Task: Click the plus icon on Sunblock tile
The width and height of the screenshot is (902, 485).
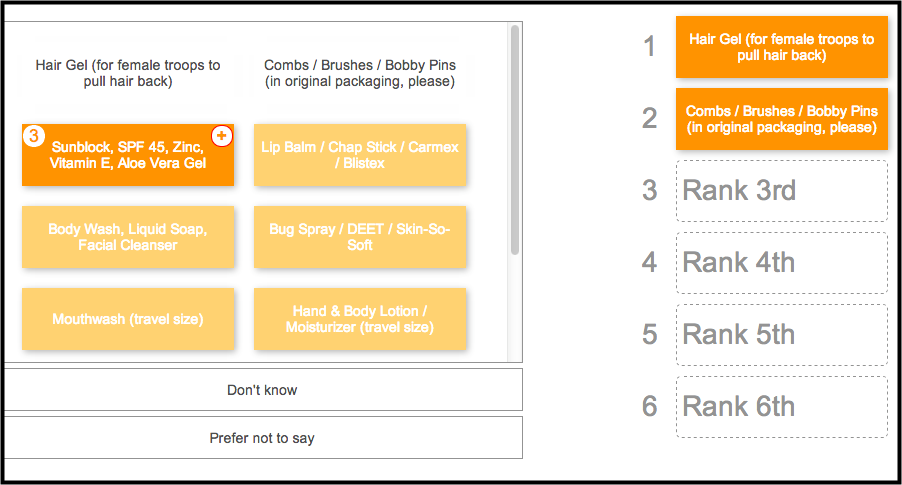Action: [222, 136]
